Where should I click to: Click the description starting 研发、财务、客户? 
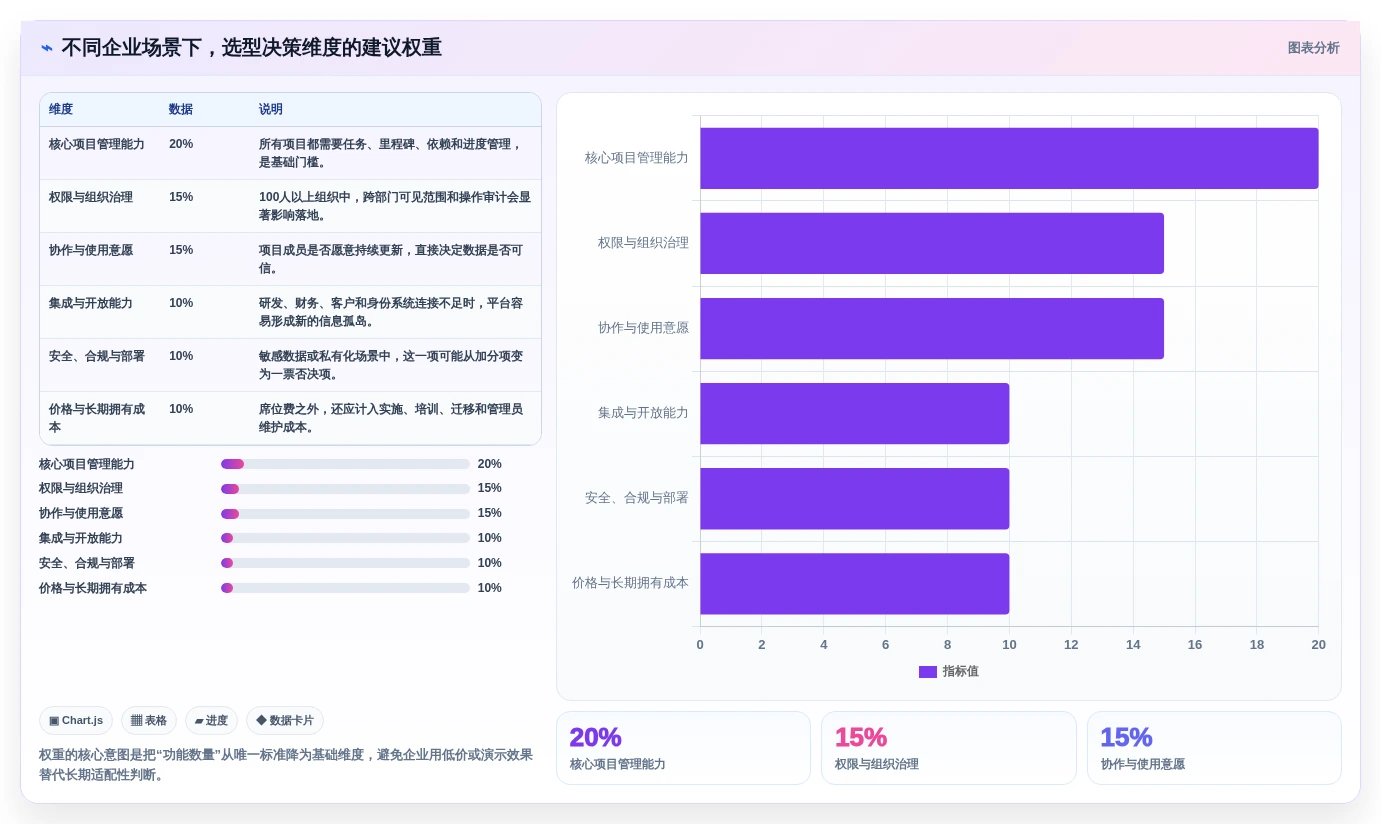(391, 312)
